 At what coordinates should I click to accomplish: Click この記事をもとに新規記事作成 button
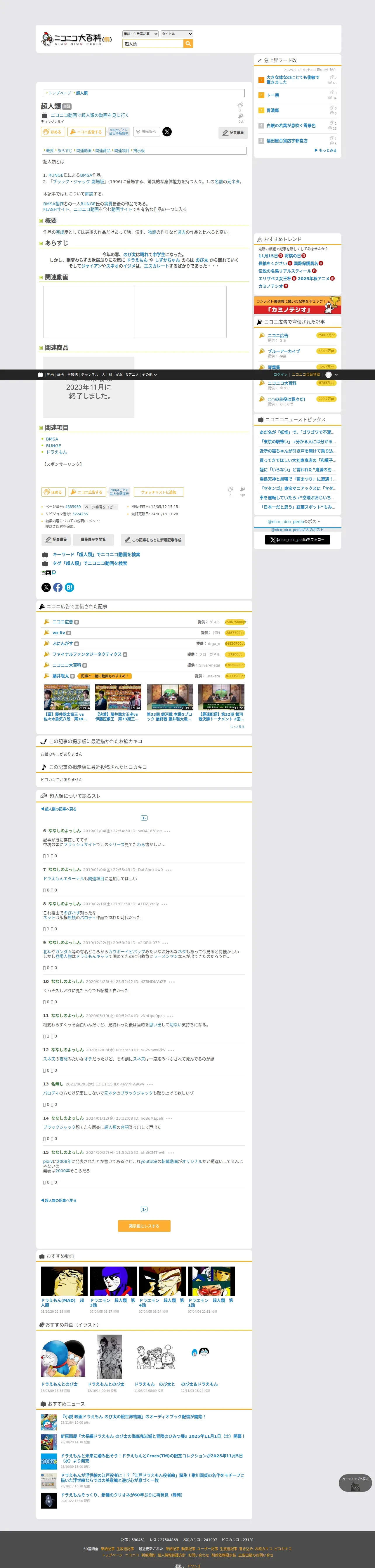point(152,539)
